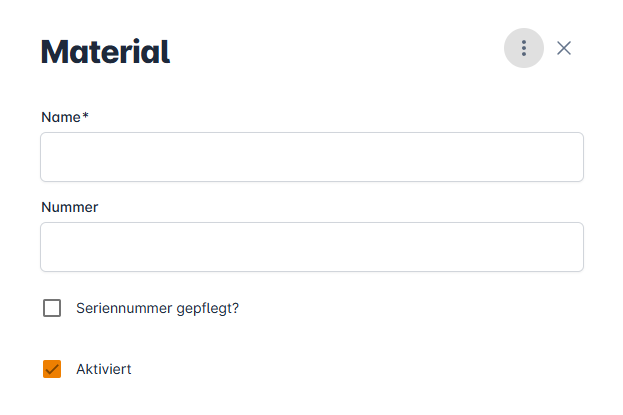The width and height of the screenshot is (623, 415).
Task: Click the 'Aktiviert' label text
Action: (103, 369)
